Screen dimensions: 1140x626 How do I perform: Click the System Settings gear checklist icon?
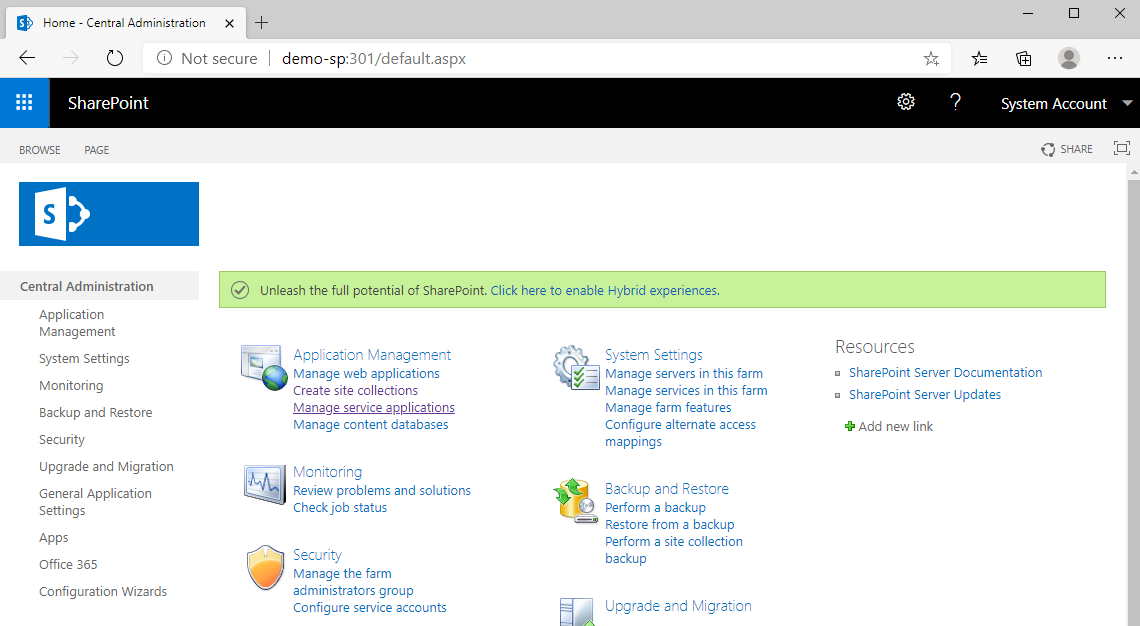pyautogui.click(x=576, y=367)
